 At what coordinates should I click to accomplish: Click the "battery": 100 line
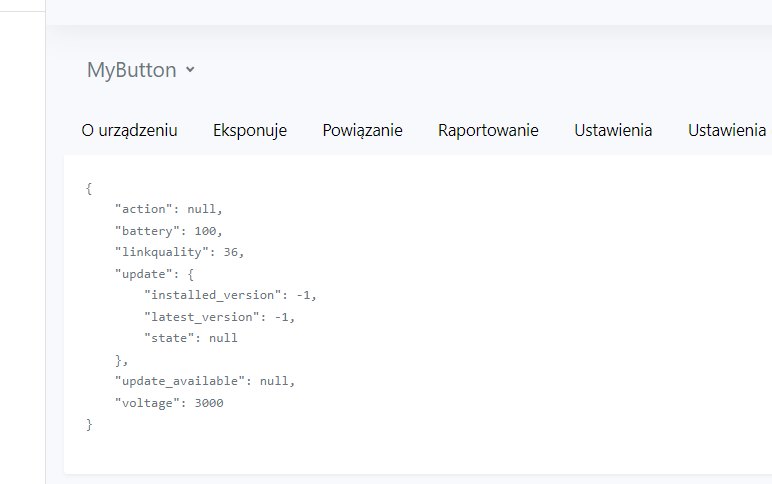coord(175,230)
